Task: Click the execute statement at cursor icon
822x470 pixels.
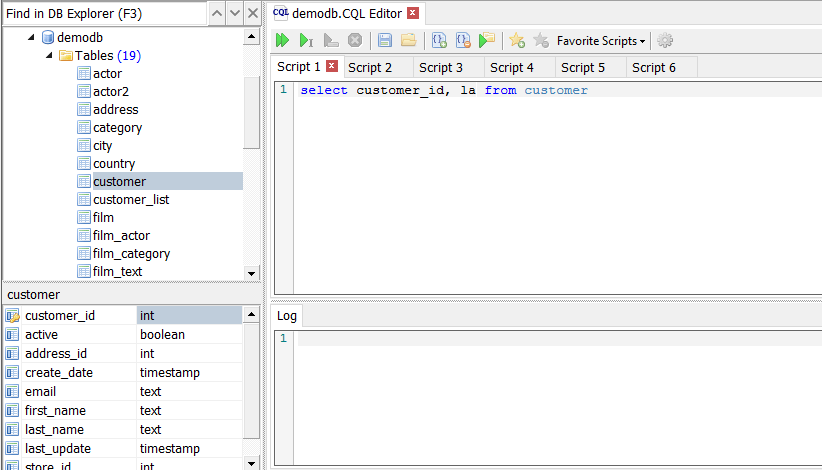Action: (x=307, y=41)
